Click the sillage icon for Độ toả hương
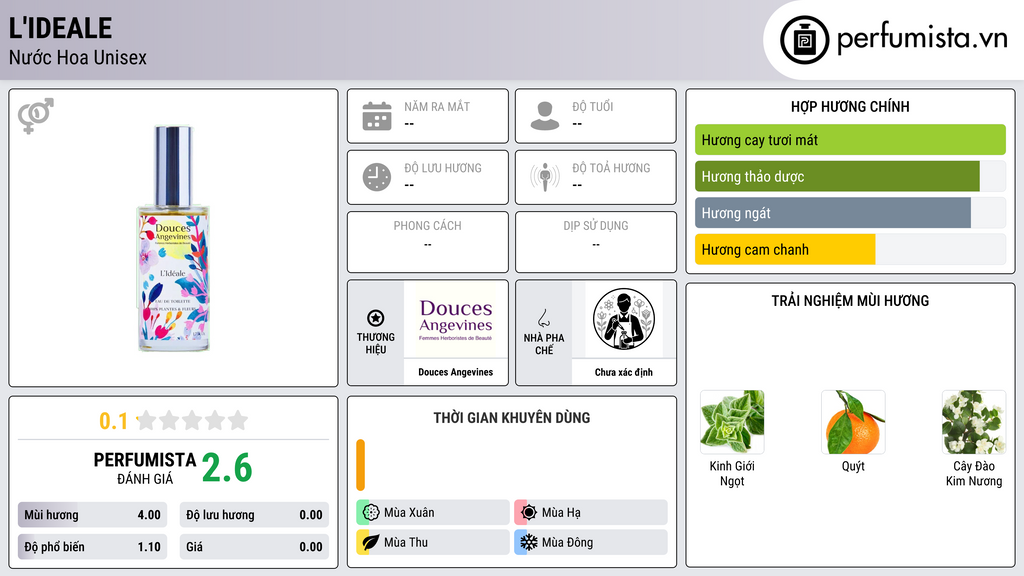Image resolution: width=1024 pixels, height=576 pixels. point(545,177)
